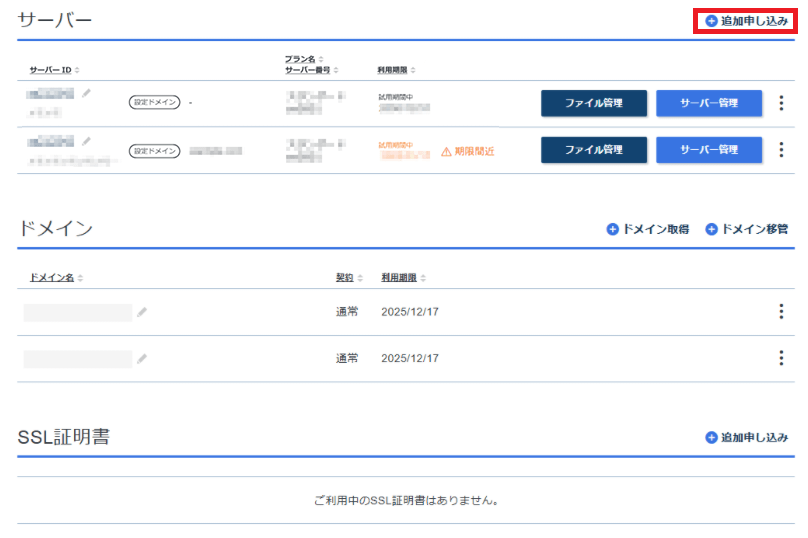This screenshot has height=538, width=808.
Task: Sort servers by プラン名 column
Action: tap(304, 59)
